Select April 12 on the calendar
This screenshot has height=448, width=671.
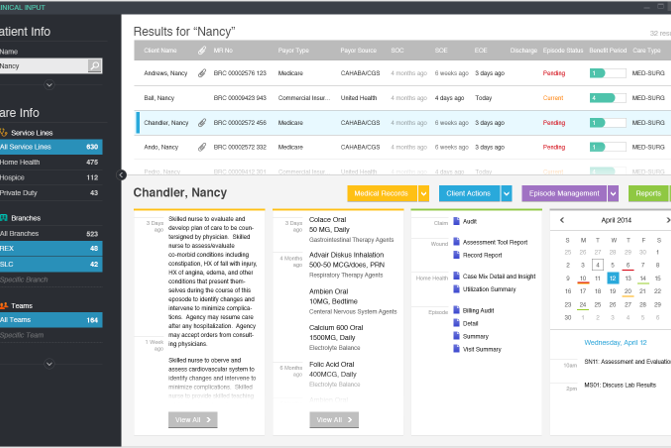click(x=612, y=279)
